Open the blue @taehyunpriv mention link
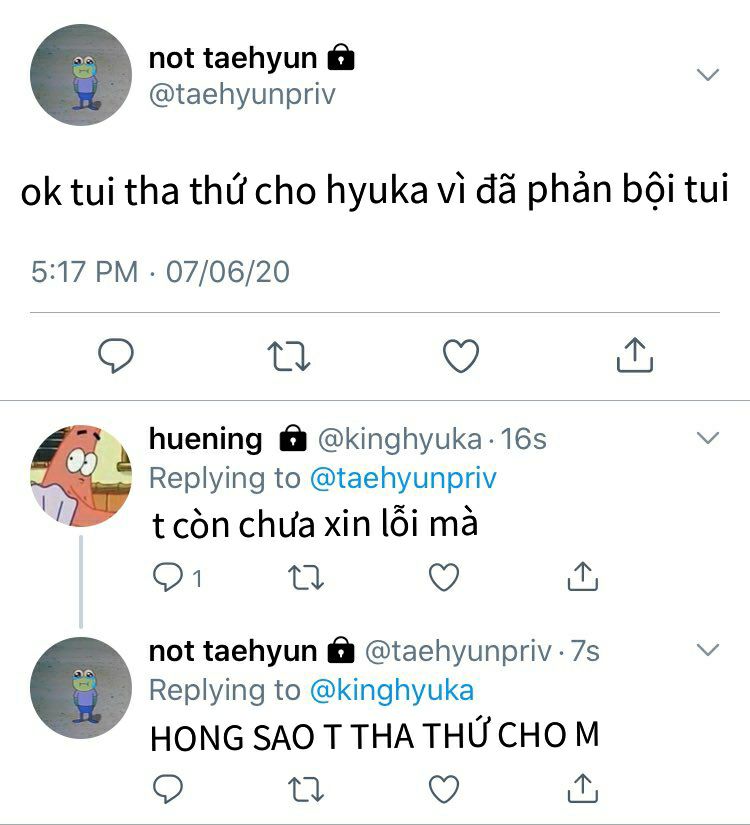The height and width of the screenshot is (825, 750). pyautogui.click(x=403, y=478)
